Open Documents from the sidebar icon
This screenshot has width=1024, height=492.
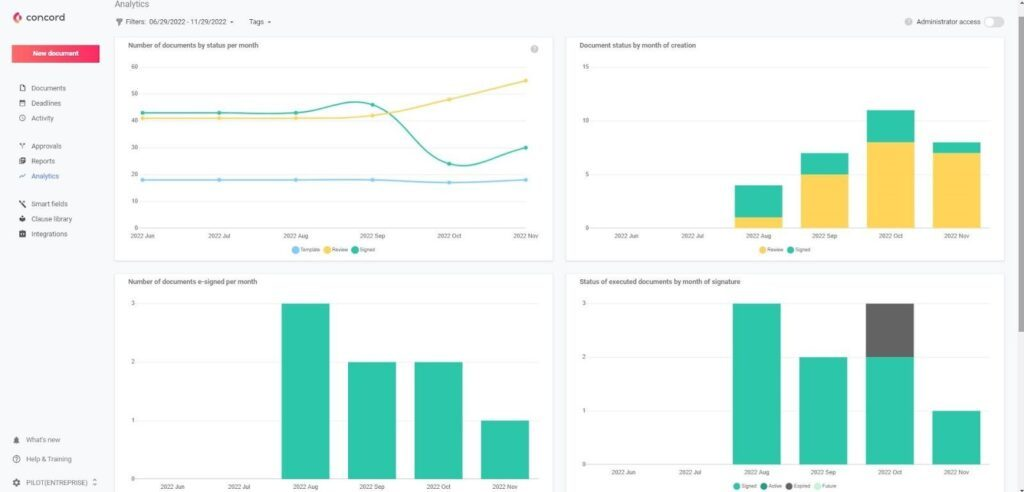(22, 88)
